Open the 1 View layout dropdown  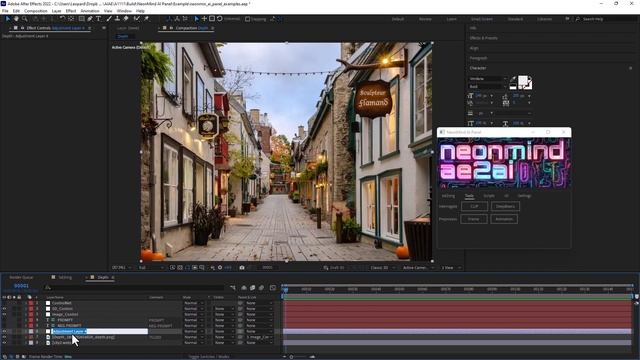pyautogui.click(x=451, y=268)
